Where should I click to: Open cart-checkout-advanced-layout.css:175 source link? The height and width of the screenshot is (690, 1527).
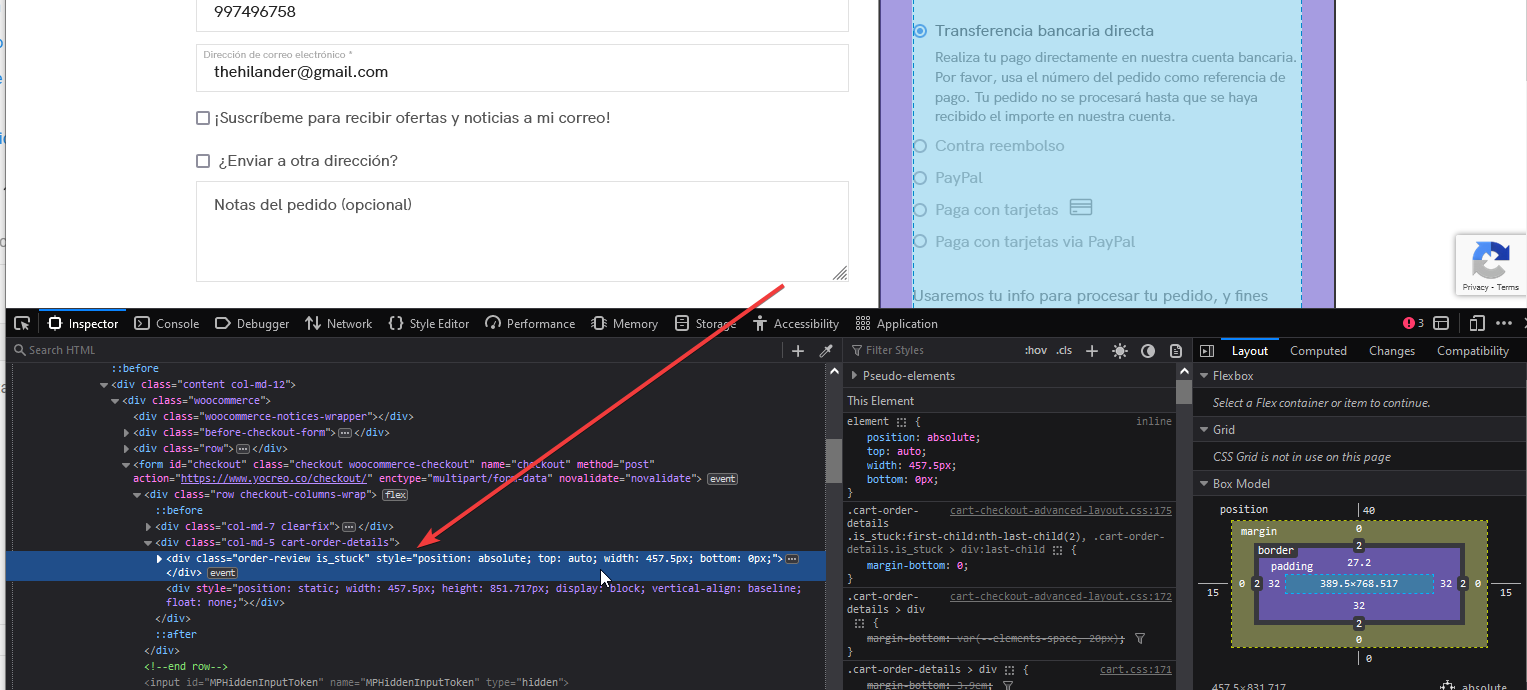[1061, 511]
